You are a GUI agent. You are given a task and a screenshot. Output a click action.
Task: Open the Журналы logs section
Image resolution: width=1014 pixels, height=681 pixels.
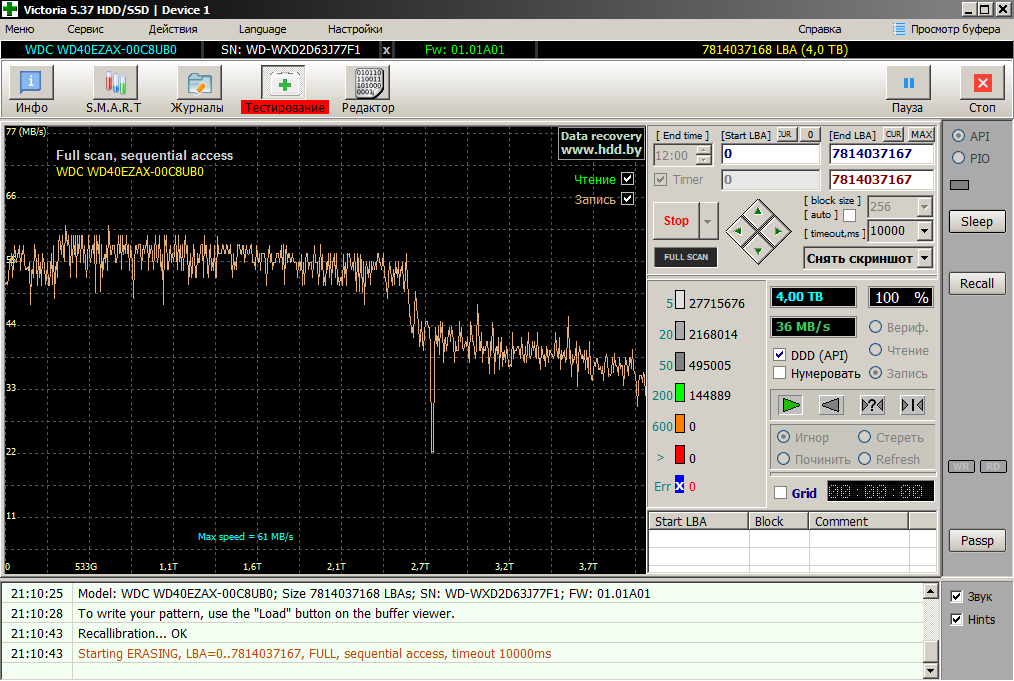(197, 90)
